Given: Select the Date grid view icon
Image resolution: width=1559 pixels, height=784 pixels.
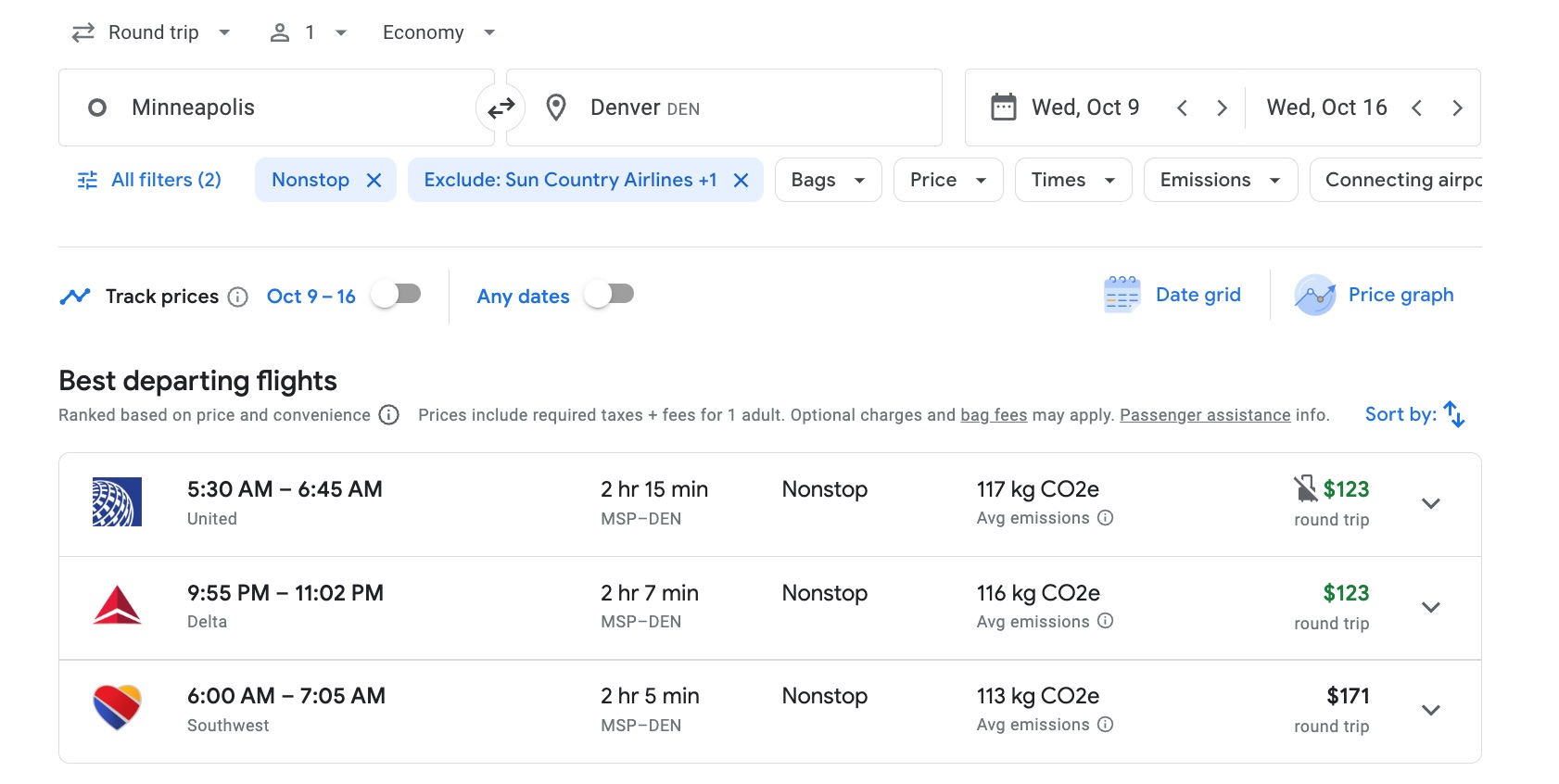Looking at the screenshot, I should click(1120, 294).
